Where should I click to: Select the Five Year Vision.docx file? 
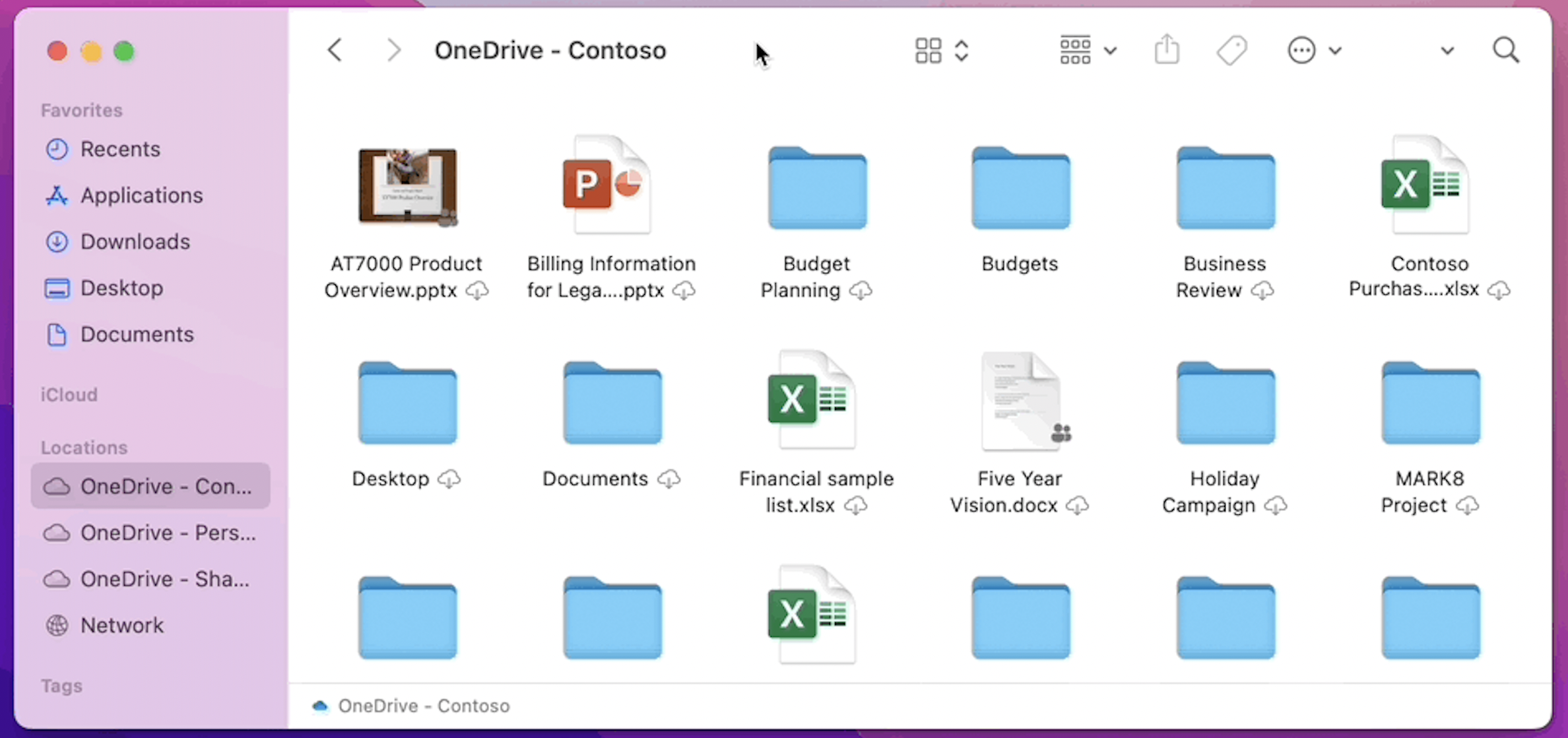[1021, 403]
